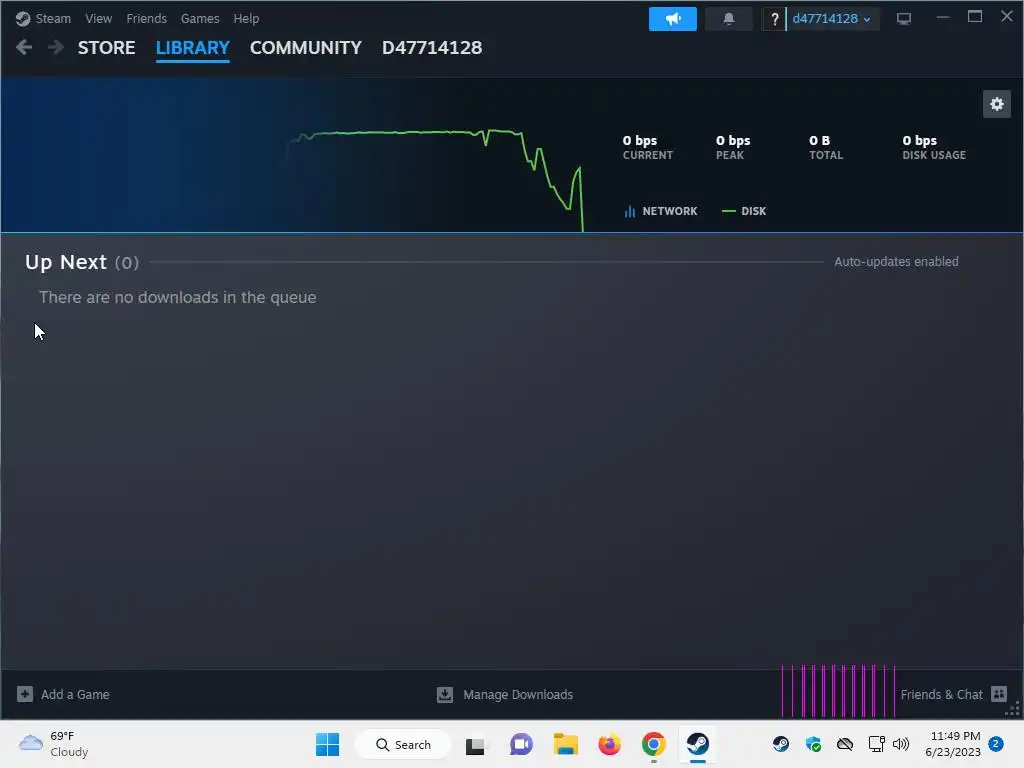The width and height of the screenshot is (1024, 768).
Task: Click the forward navigation arrow
Action: (x=56, y=47)
